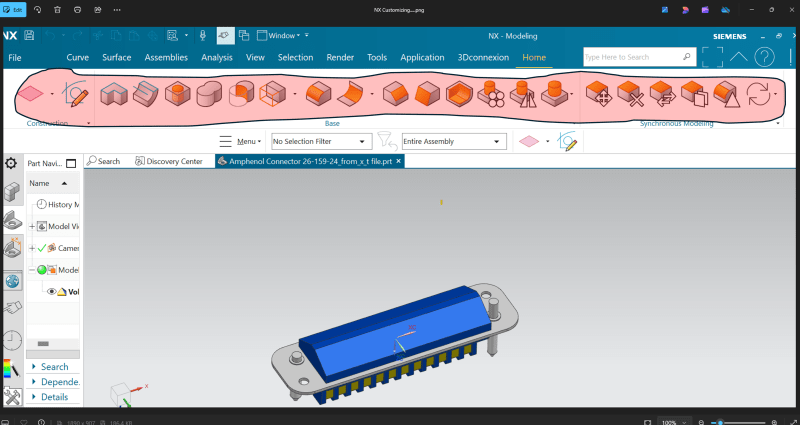Select the Unite tool in Base group
800x425 pixels.
point(209,94)
